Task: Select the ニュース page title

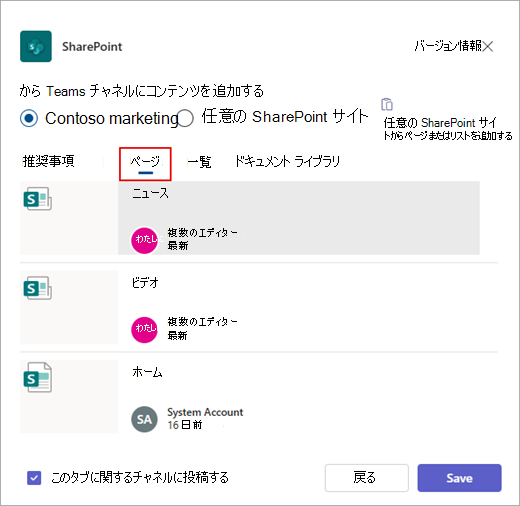Action: coord(150,193)
